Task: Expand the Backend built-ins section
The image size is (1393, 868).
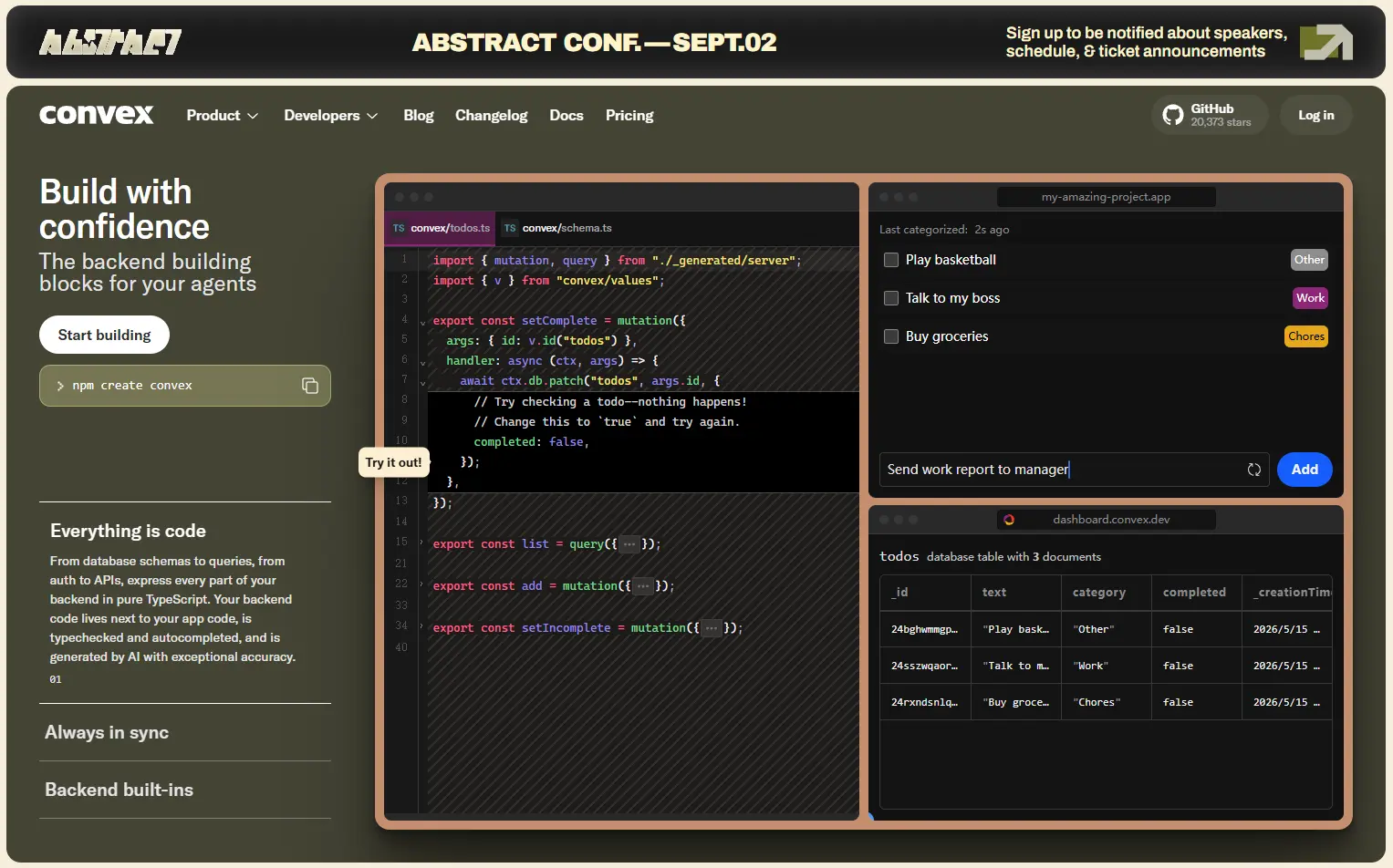Action: tap(185, 790)
